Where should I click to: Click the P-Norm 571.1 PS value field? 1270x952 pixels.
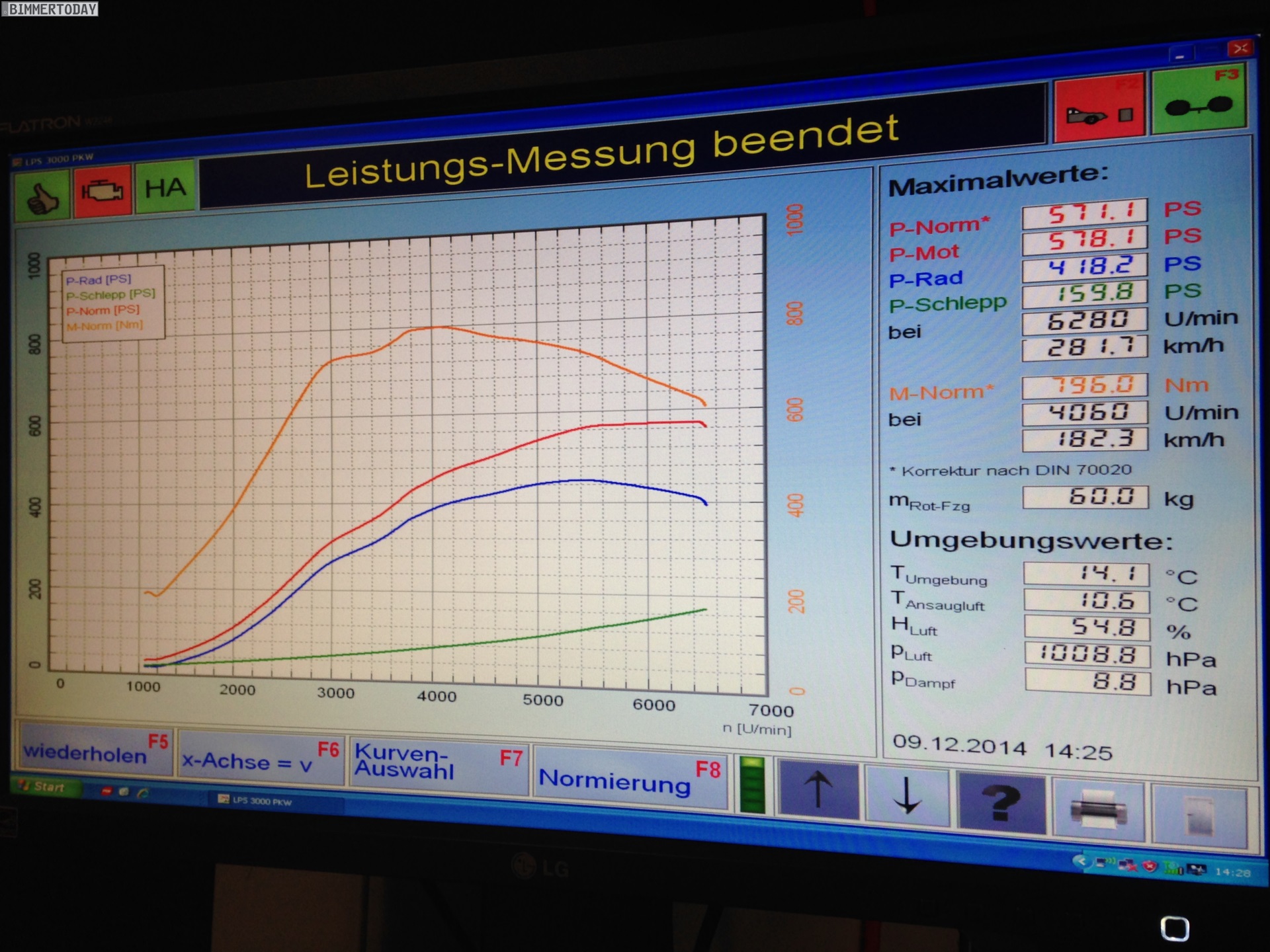(1085, 214)
